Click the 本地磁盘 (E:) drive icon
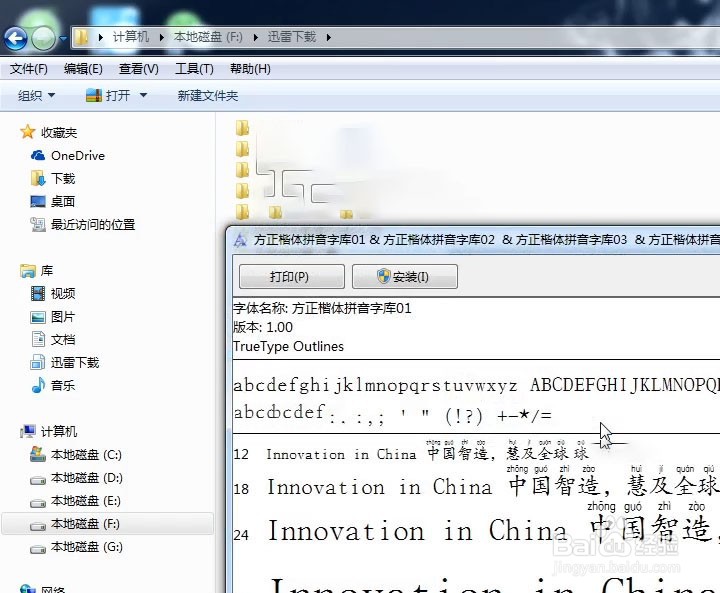The width and height of the screenshot is (720, 593). point(38,503)
